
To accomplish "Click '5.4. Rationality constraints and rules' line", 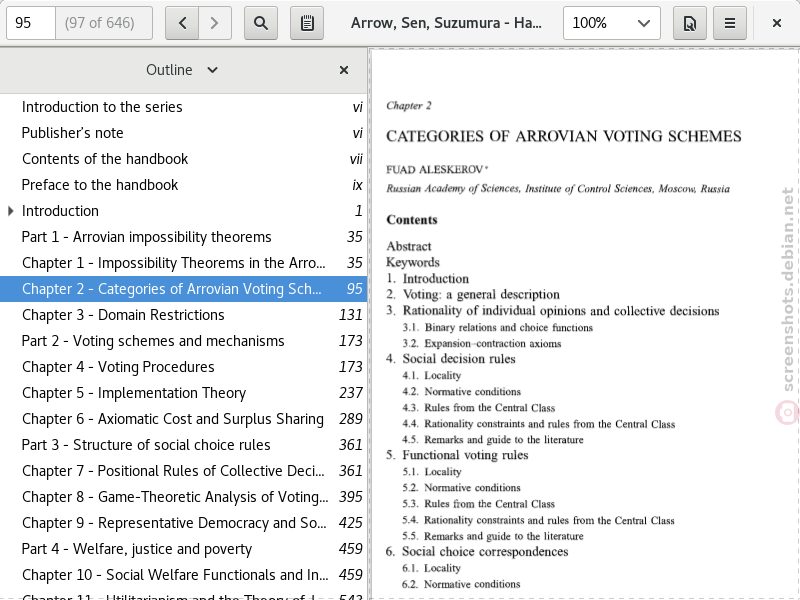I will [x=538, y=520].
